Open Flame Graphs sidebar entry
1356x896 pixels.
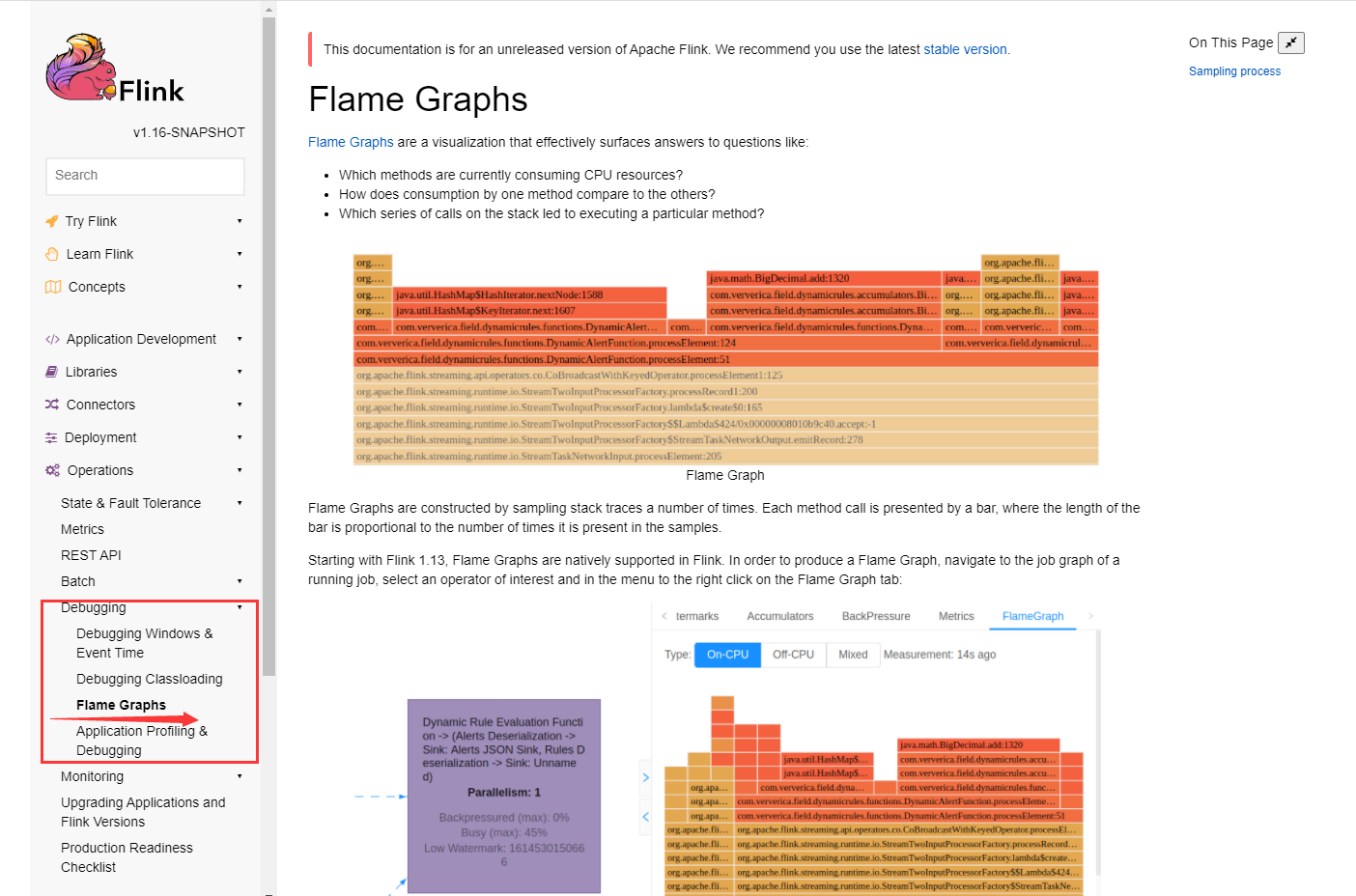click(121, 705)
